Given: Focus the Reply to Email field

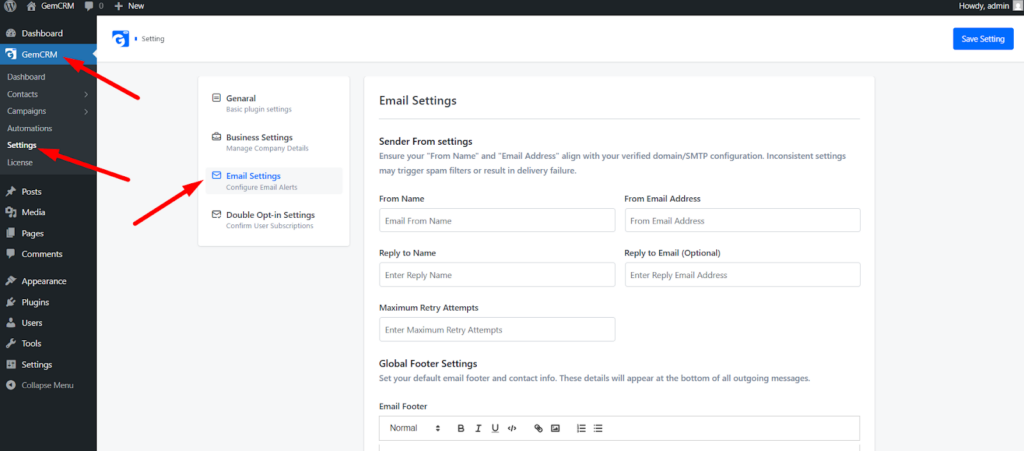Looking at the screenshot, I should [743, 275].
